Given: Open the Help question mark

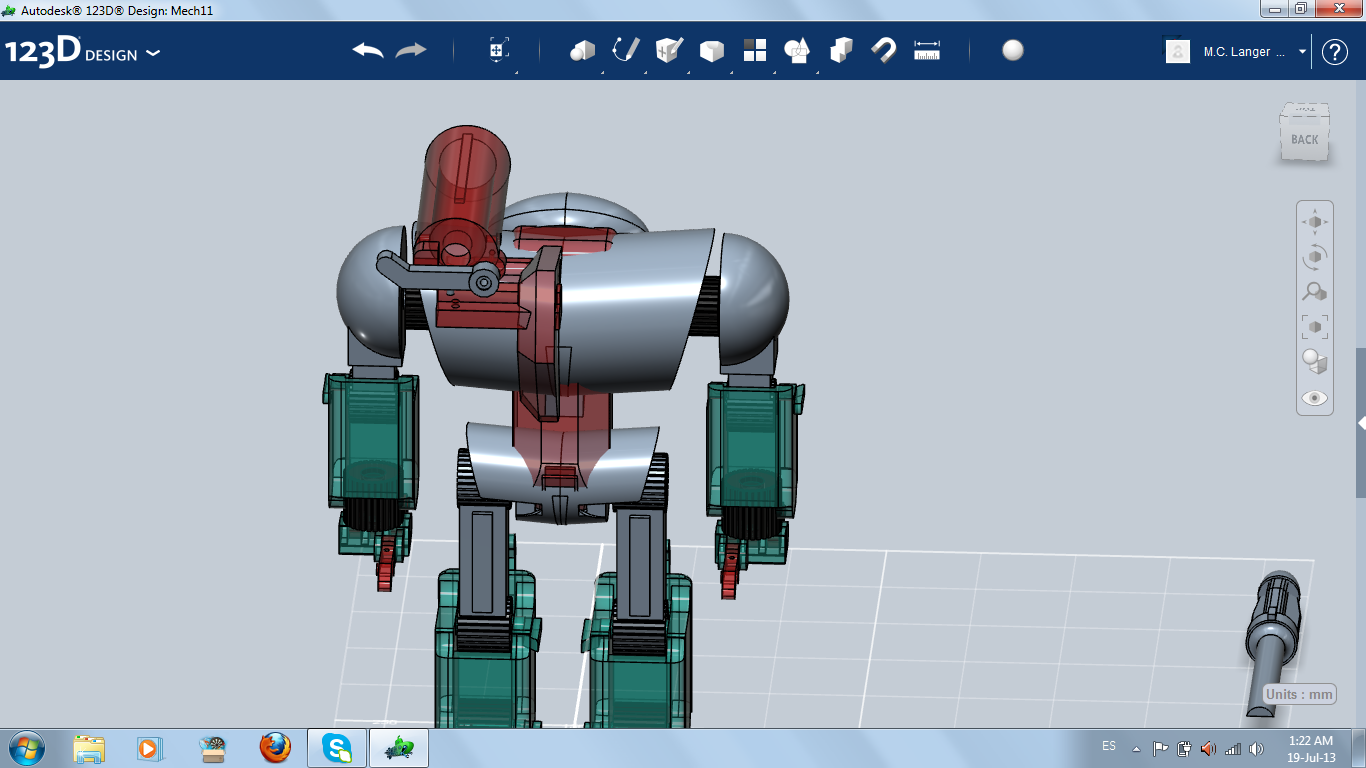Looking at the screenshot, I should pyautogui.click(x=1335, y=52).
